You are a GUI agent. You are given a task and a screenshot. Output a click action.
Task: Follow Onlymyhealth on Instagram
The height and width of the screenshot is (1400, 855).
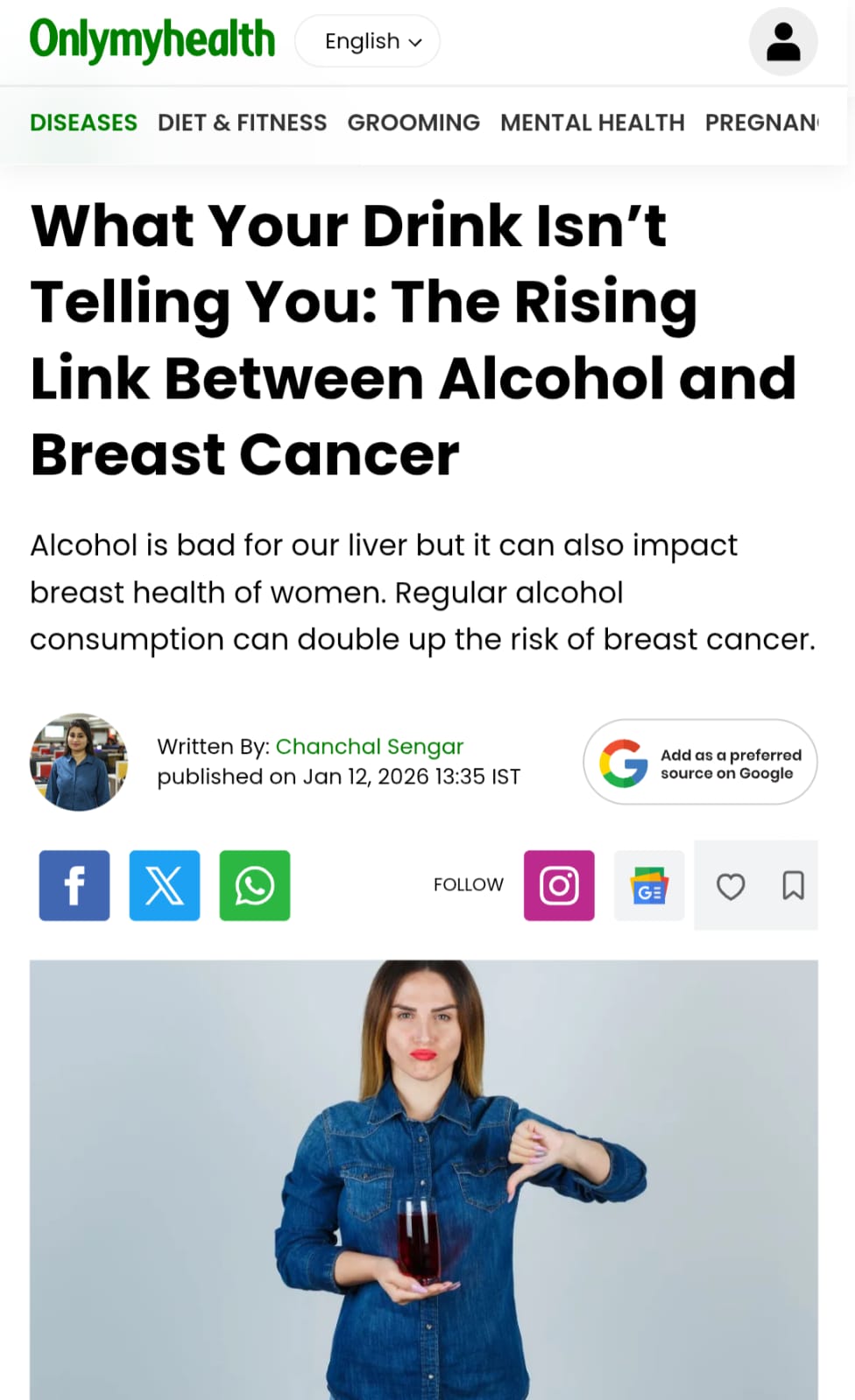559,885
